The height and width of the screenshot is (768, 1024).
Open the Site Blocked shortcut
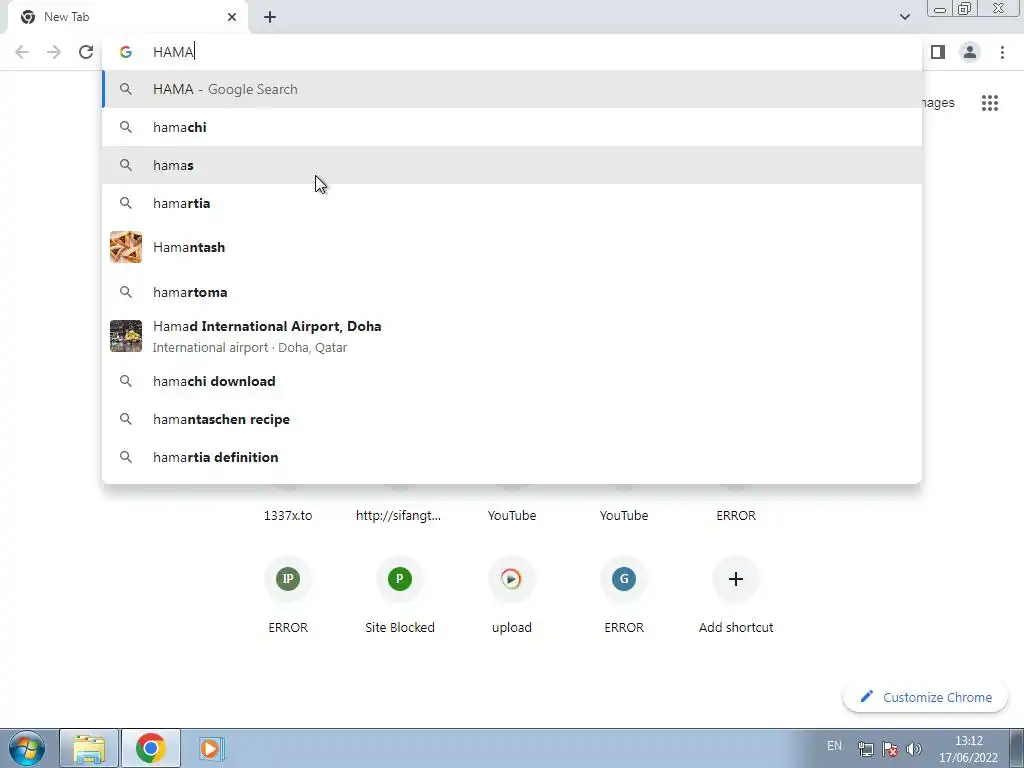[x=400, y=596]
